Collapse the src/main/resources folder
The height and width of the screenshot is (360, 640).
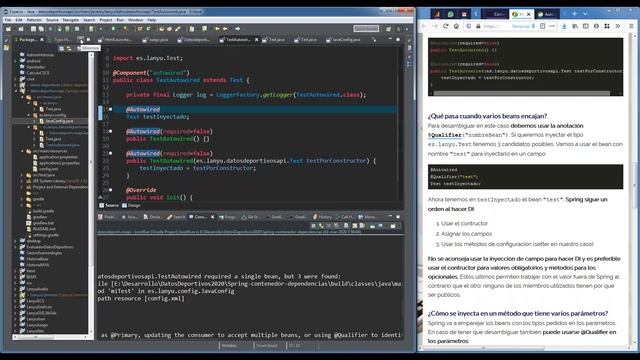22,151
